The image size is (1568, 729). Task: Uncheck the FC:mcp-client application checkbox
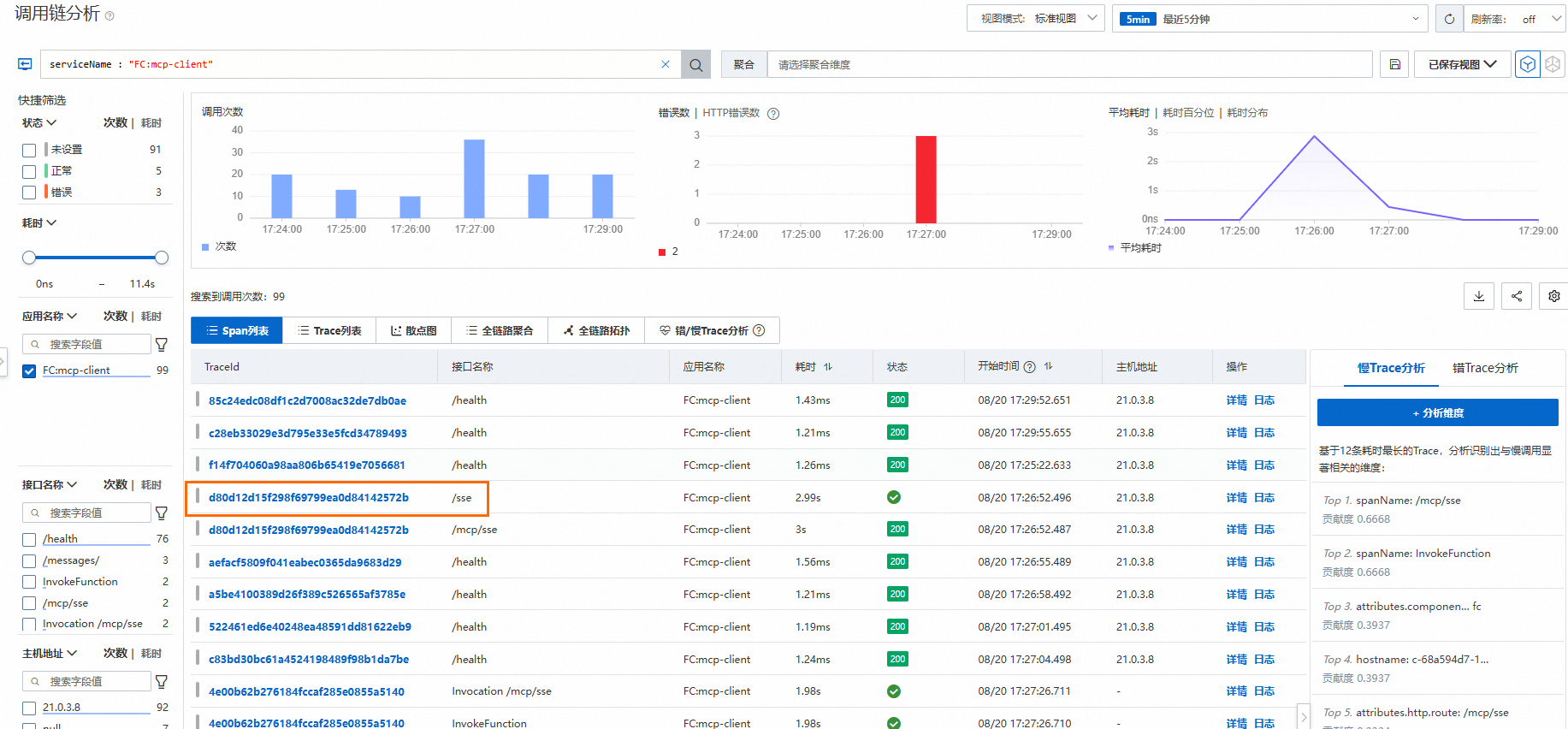click(x=29, y=370)
